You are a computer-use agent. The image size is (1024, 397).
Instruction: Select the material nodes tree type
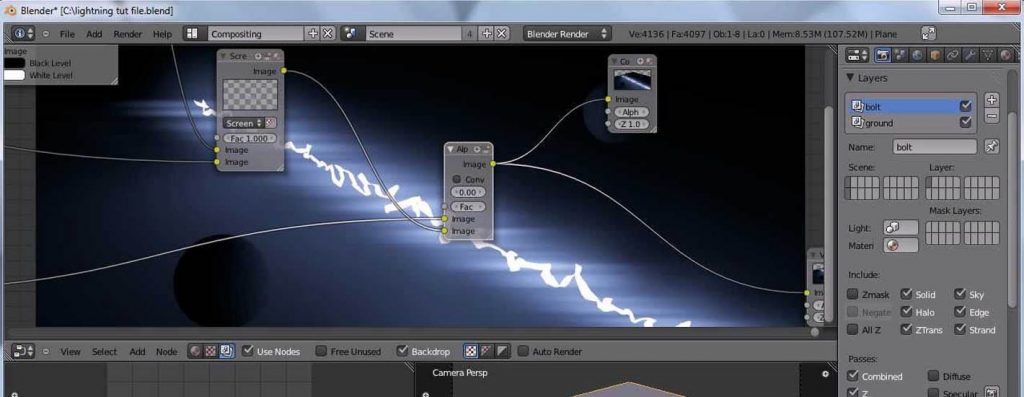point(195,351)
